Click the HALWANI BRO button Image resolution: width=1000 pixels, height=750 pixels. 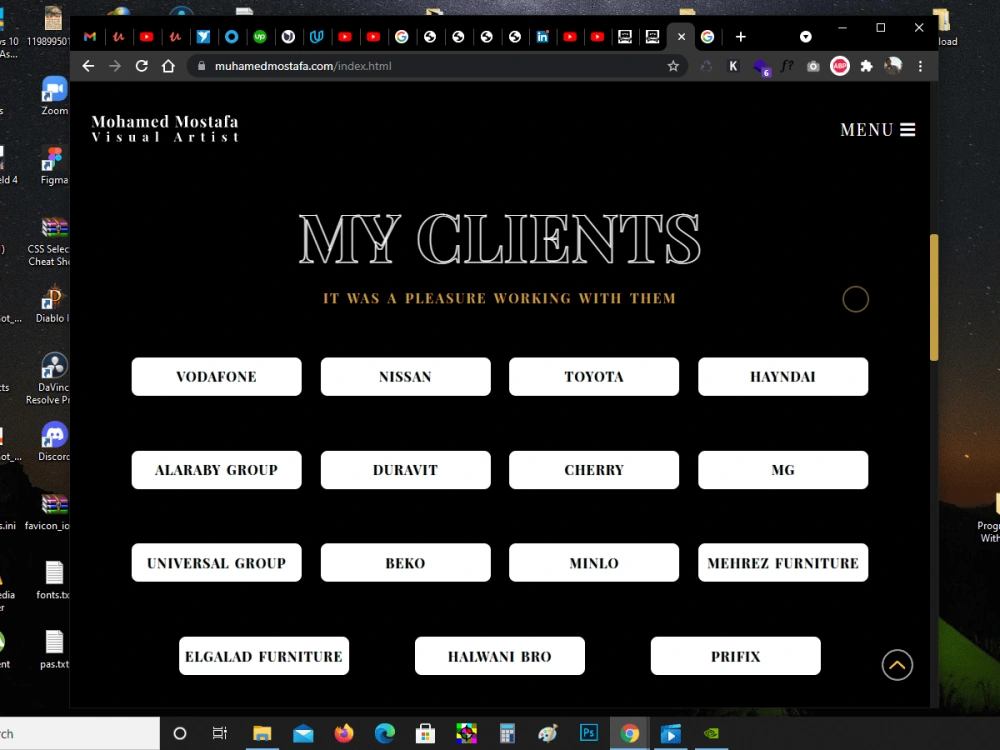pyautogui.click(x=500, y=656)
